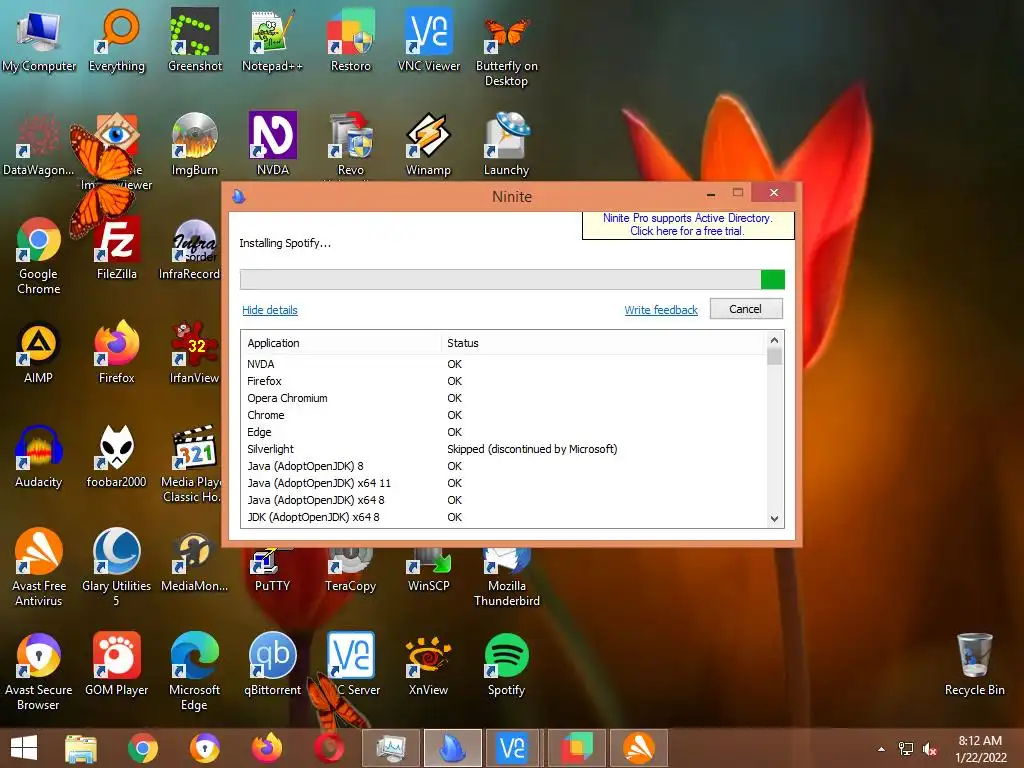Image resolution: width=1024 pixels, height=768 pixels.
Task: Open the IrfanView desktop icon
Action: 194,352
